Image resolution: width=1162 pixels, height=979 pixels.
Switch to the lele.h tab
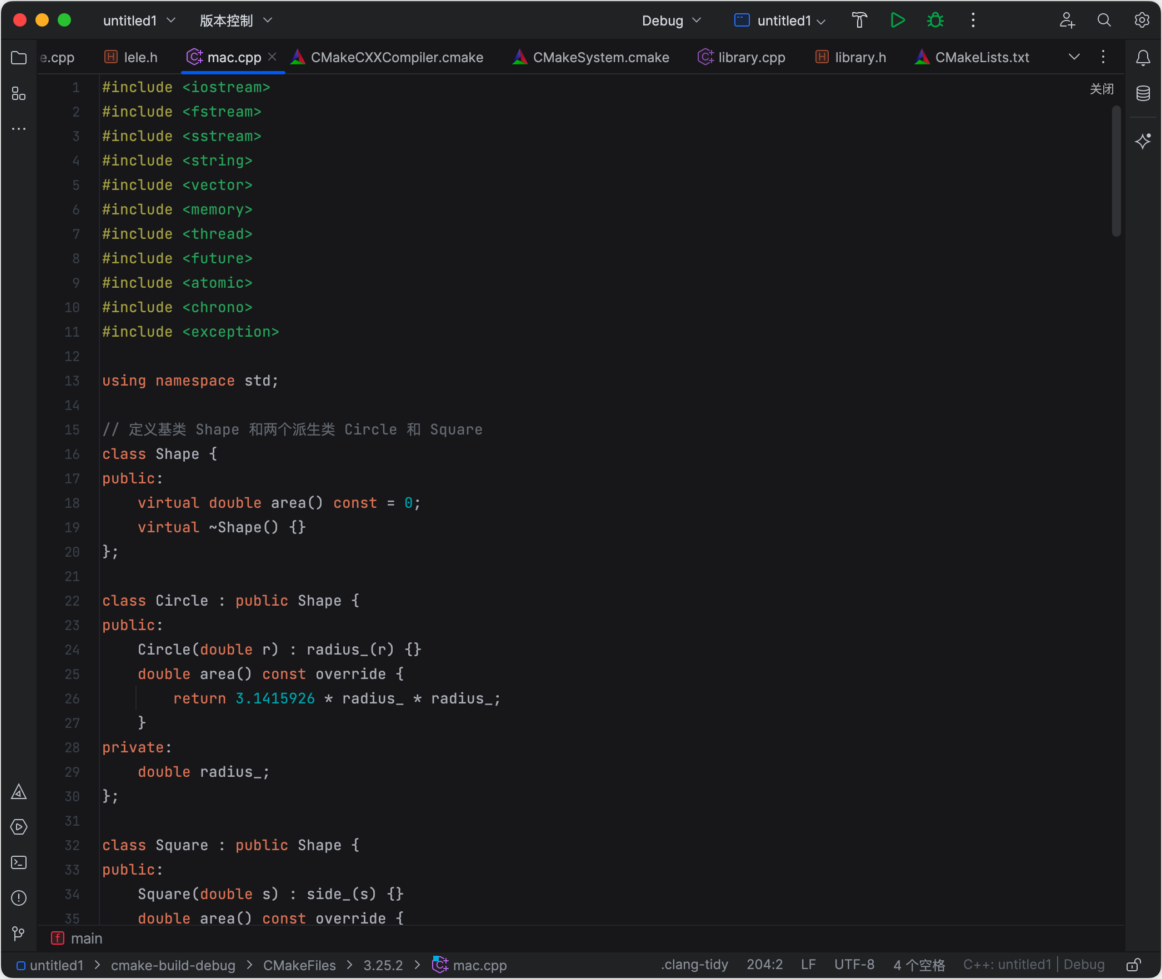click(131, 57)
